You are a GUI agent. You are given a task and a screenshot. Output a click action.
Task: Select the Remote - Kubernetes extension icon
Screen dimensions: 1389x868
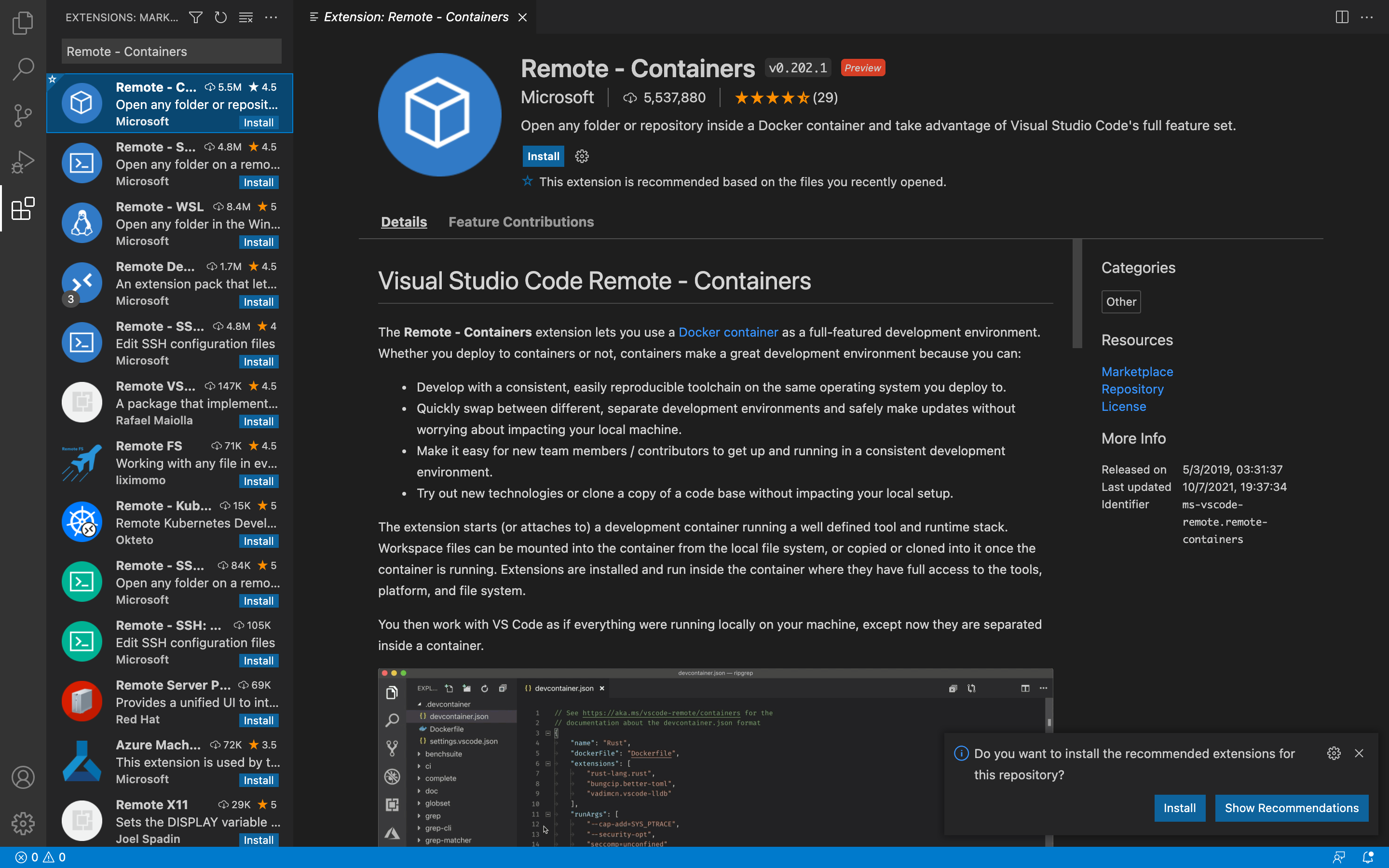point(82,522)
